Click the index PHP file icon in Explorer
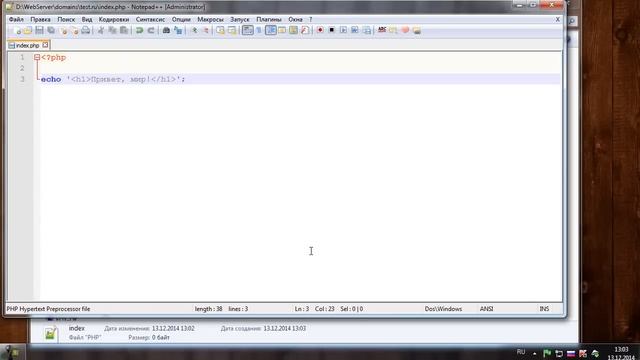The width and height of the screenshot is (640, 360). 50,333
